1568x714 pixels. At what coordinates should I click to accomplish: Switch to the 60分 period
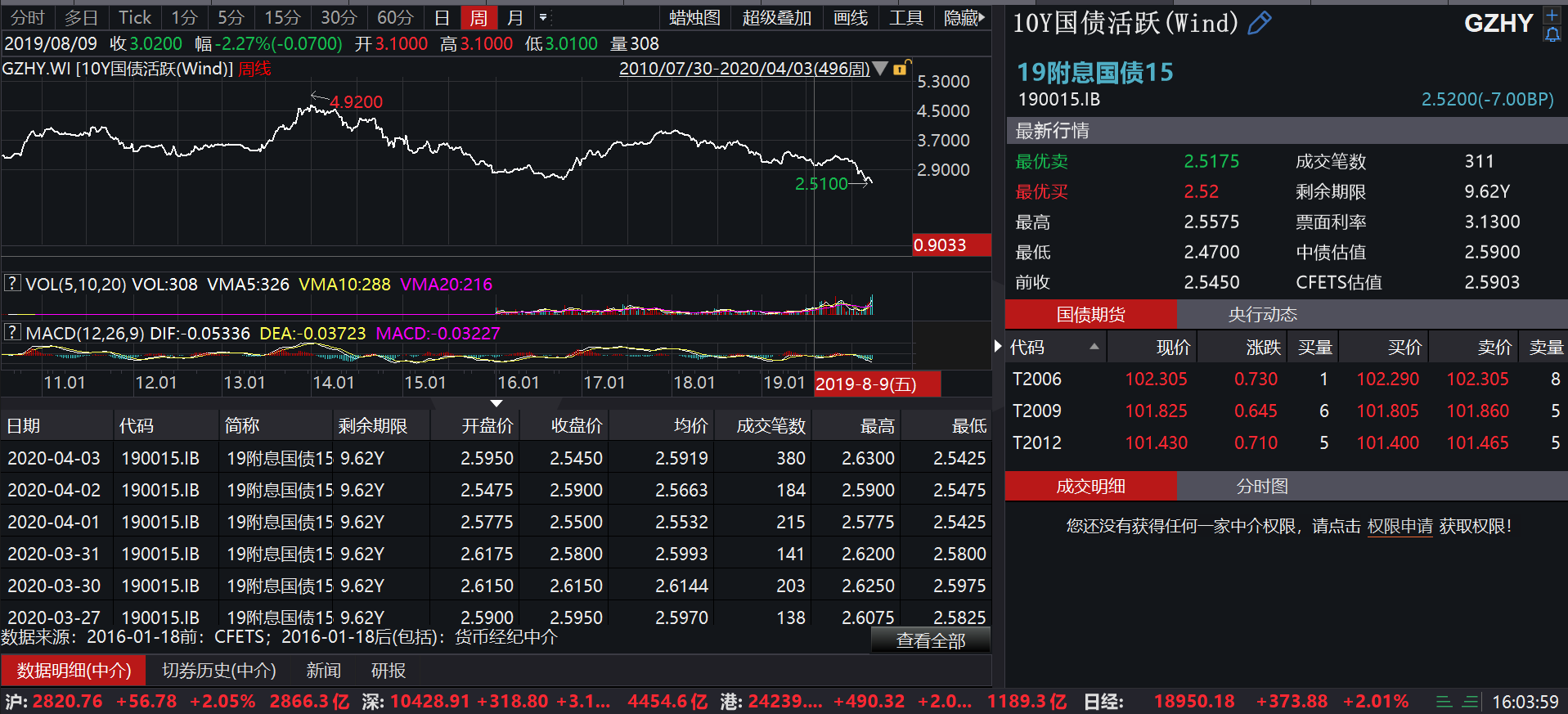click(395, 17)
